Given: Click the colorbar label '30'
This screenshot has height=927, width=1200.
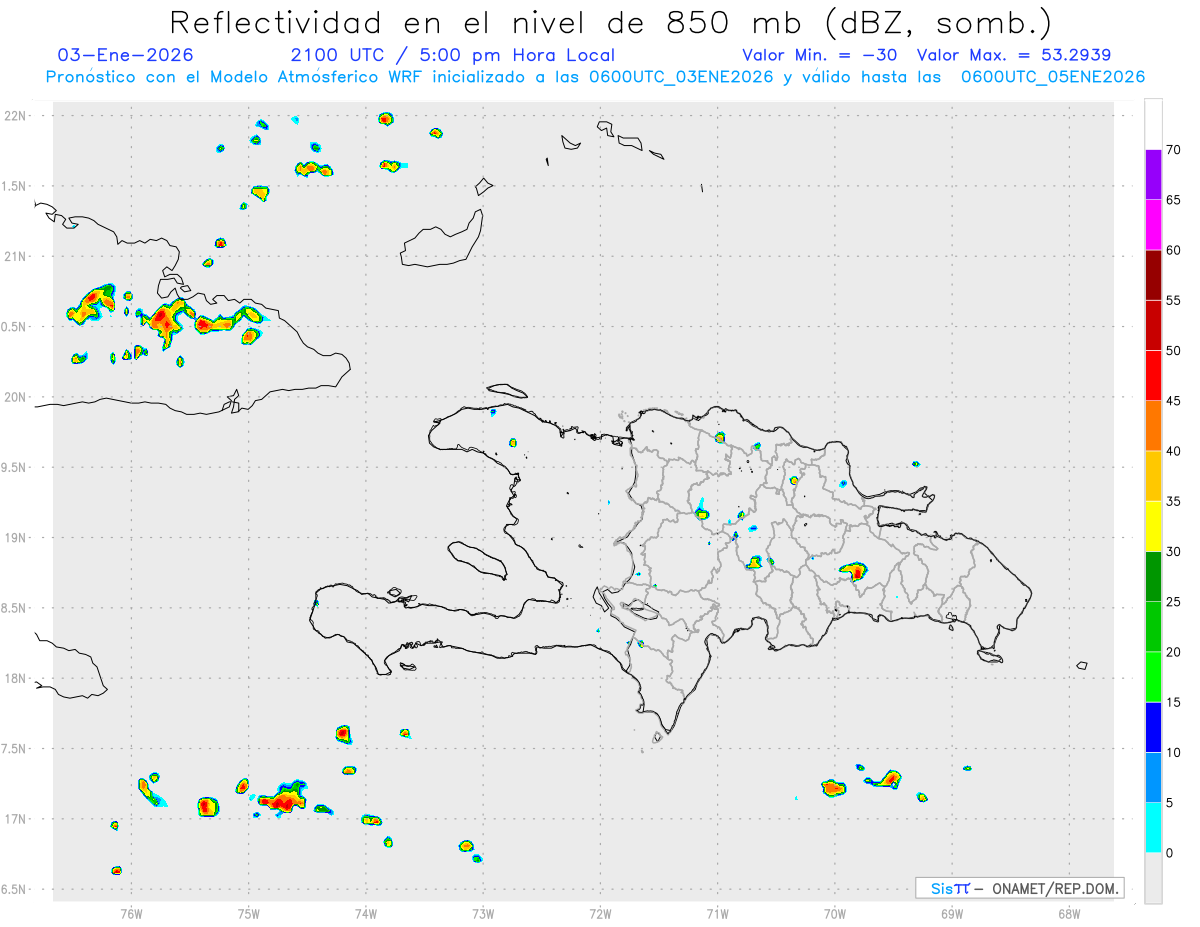Looking at the screenshot, I should tap(1174, 552).
